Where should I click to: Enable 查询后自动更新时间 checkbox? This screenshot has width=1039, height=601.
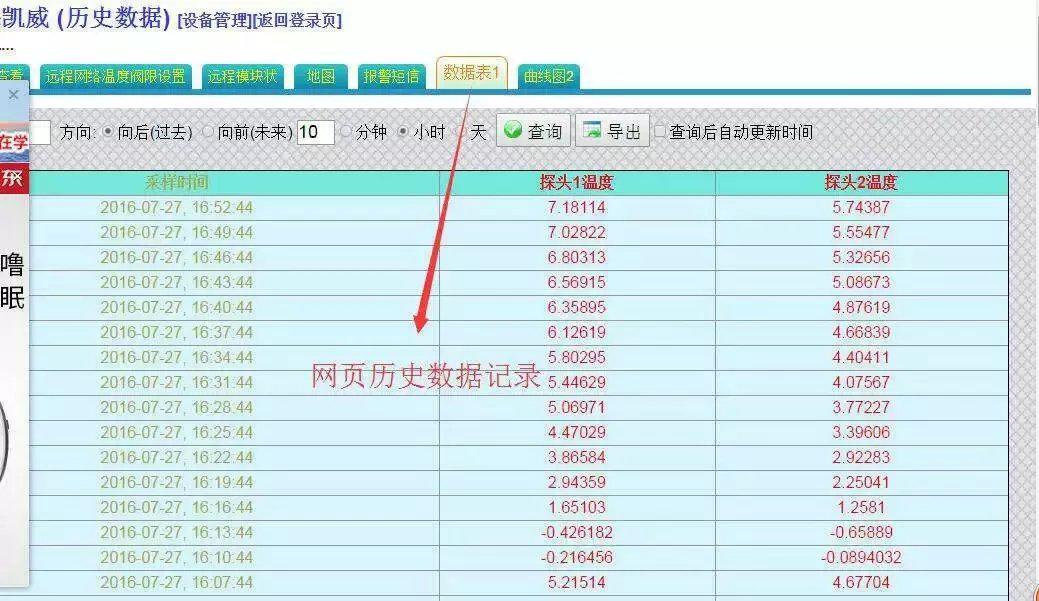tap(660, 132)
